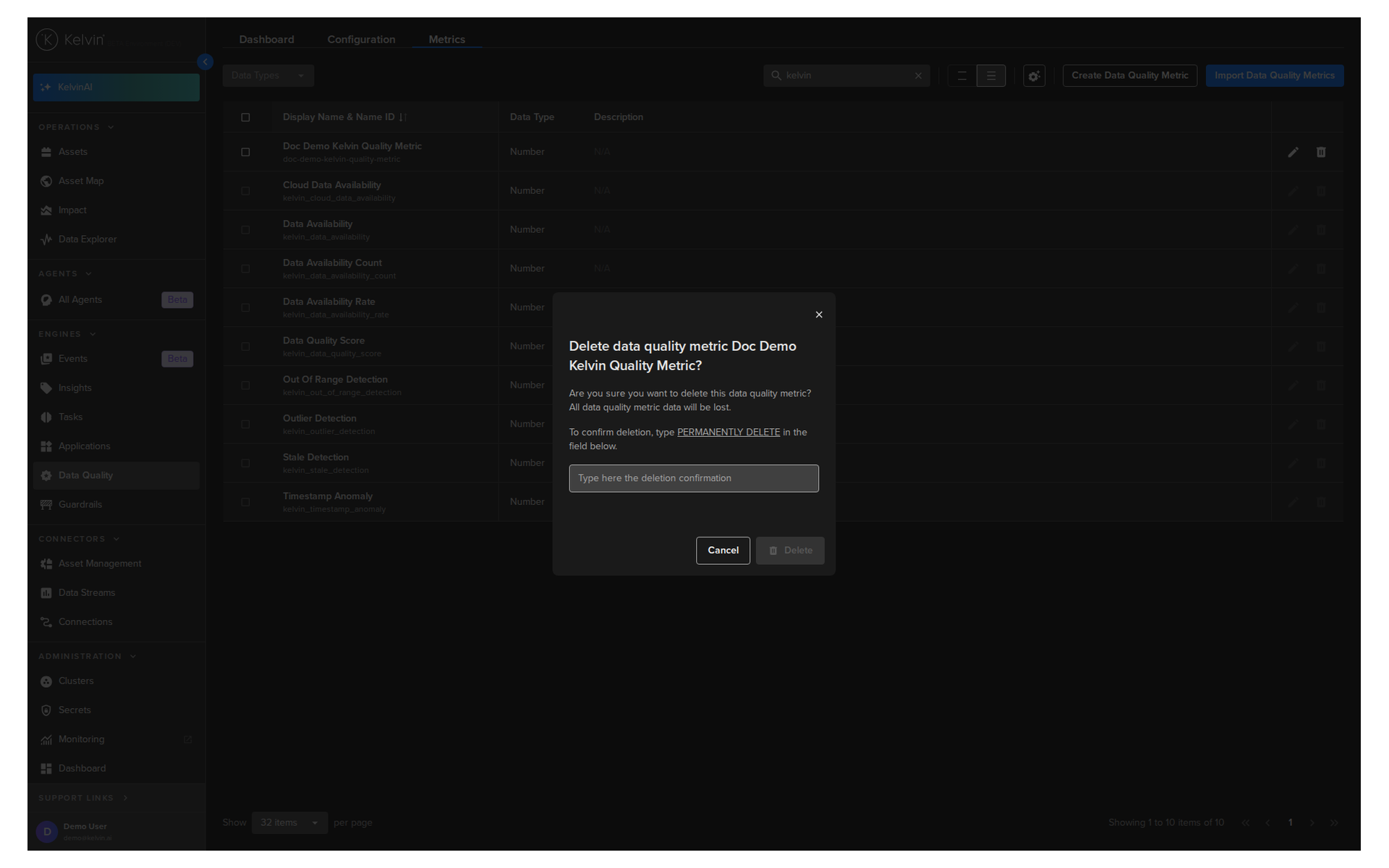Check the Outlier Detection row checkbox

pyautogui.click(x=245, y=424)
